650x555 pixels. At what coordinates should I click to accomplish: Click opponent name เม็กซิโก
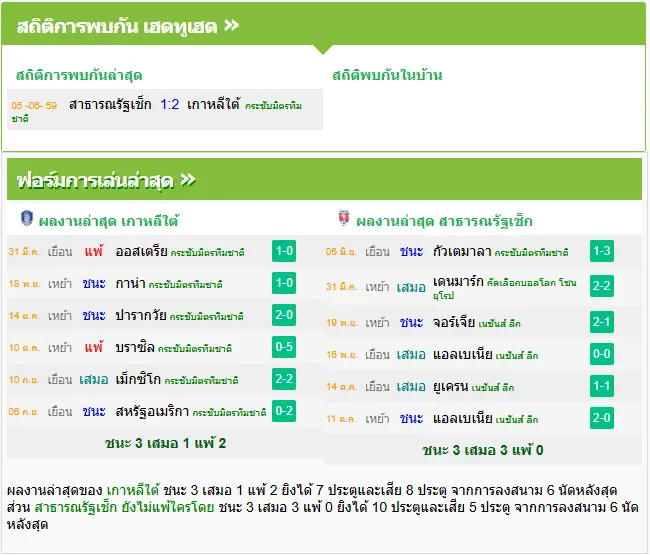pyautogui.click(x=138, y=379)
